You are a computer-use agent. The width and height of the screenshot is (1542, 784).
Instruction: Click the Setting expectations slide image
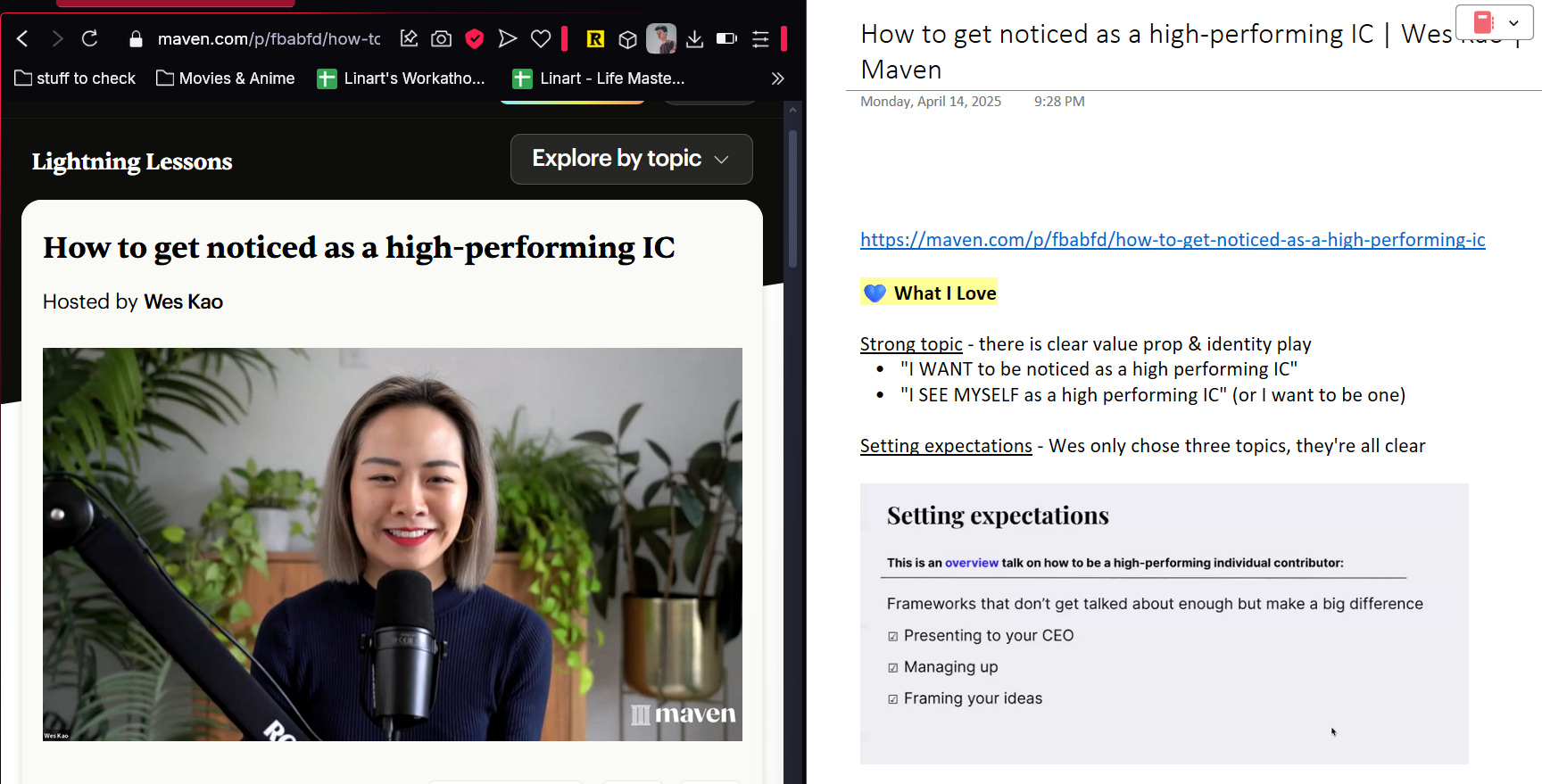click(x=1165, y=623)
